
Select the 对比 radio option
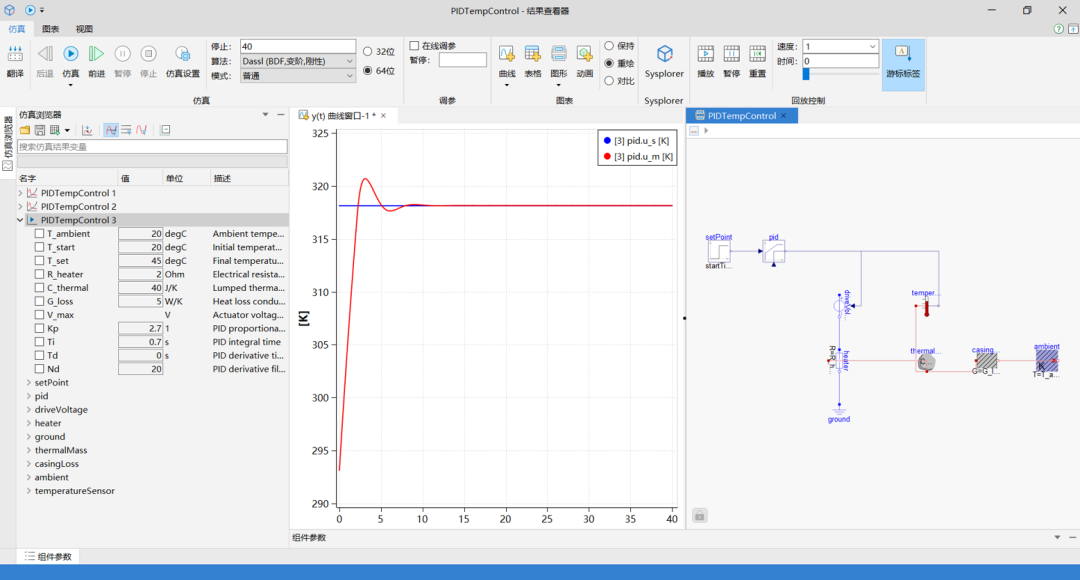tap(609, 81)
